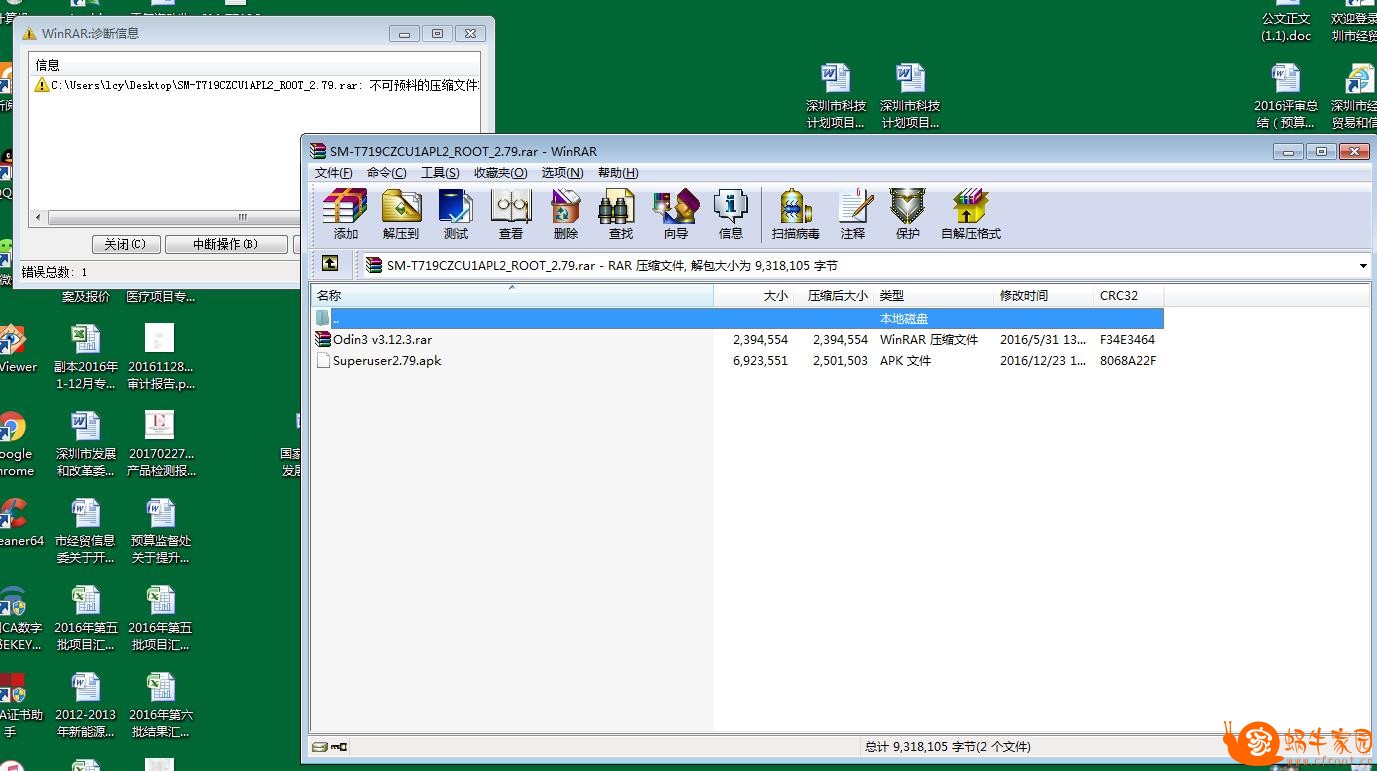This screenshot has height=771, width=1377.
Task: Run the 测试 (Test) archive tool
Action: pos(456,214)
